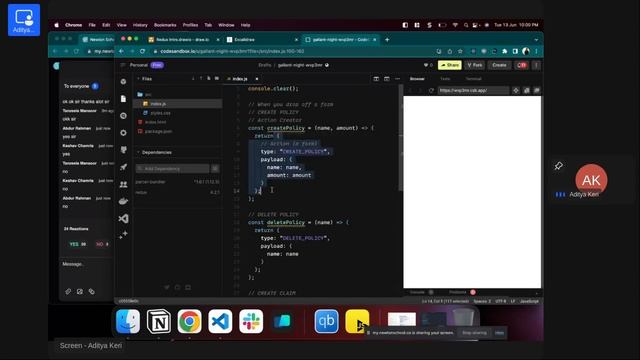Refresh the sandbox preview browser

(431, 90)
